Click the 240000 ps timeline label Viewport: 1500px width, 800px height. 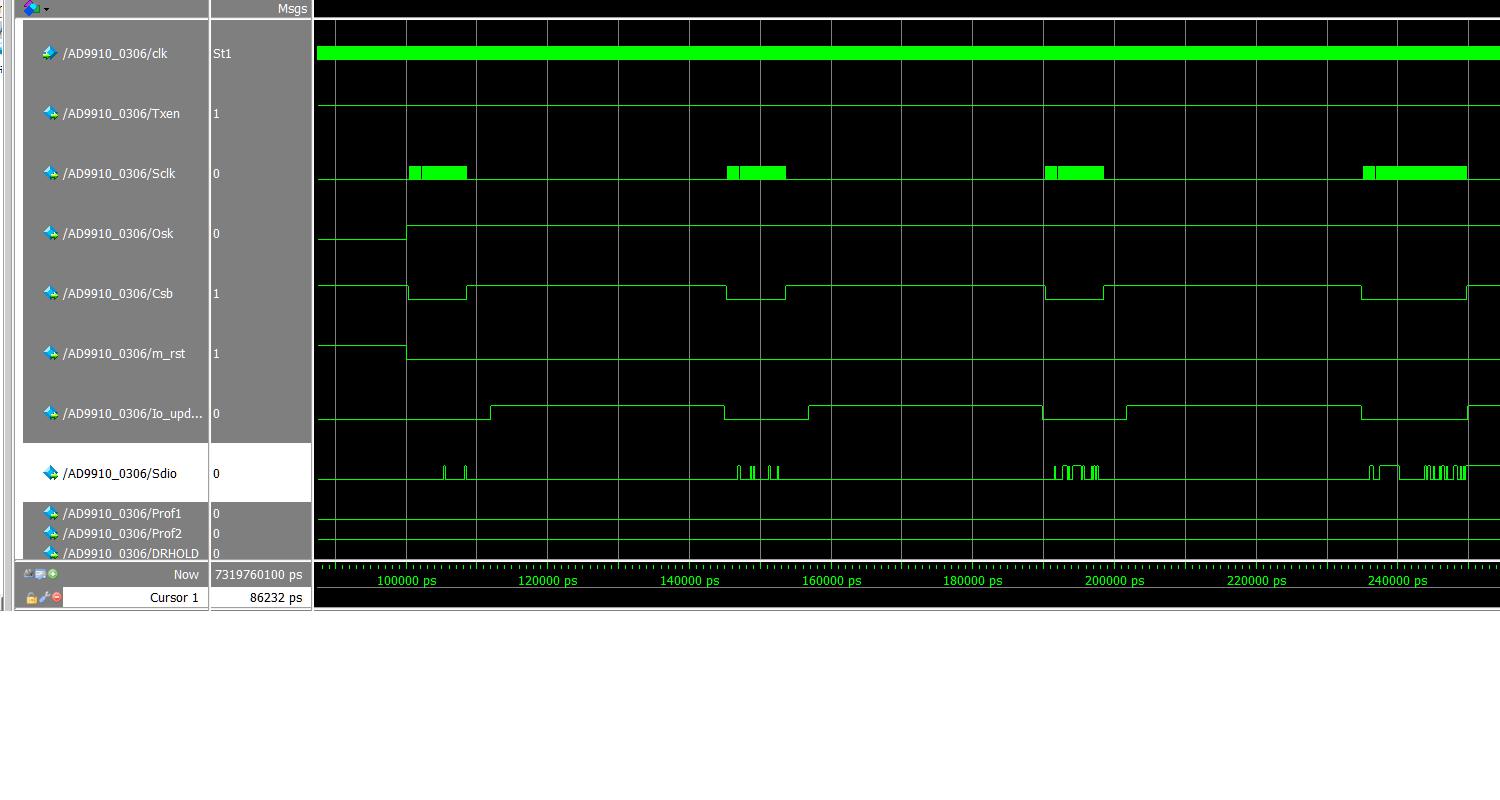point(1397,580)
